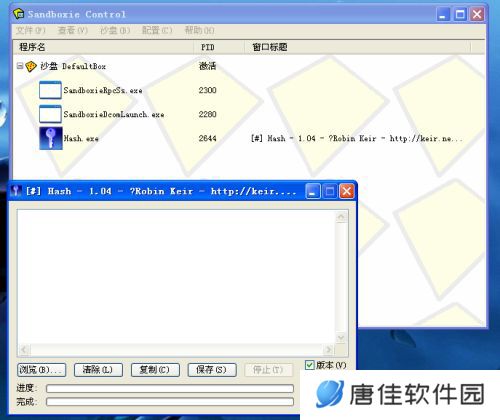This screenshot has width=500, height=420.
Task: Select the 沙盘 DefaultBox row text
Action: pos(73,66)
